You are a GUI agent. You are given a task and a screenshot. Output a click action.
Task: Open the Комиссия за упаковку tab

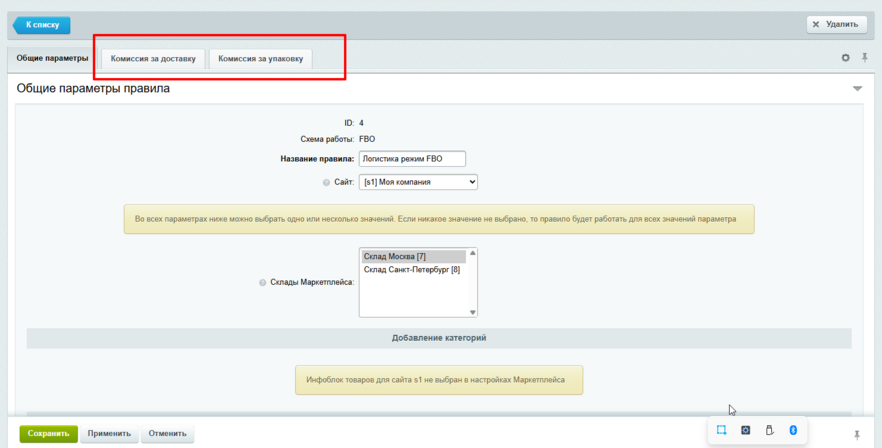260,59
